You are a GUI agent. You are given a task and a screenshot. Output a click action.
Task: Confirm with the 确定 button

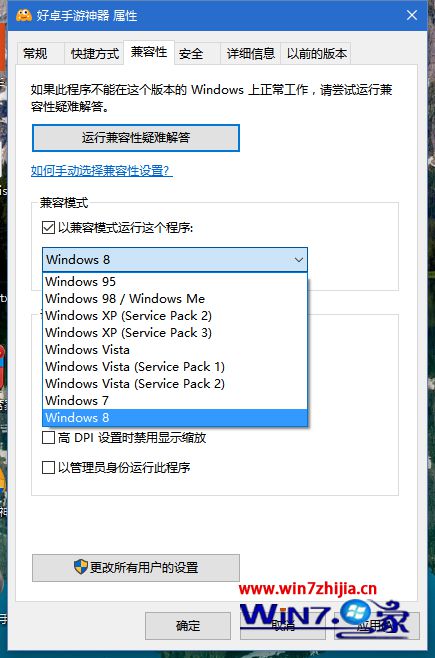point(188,626)
